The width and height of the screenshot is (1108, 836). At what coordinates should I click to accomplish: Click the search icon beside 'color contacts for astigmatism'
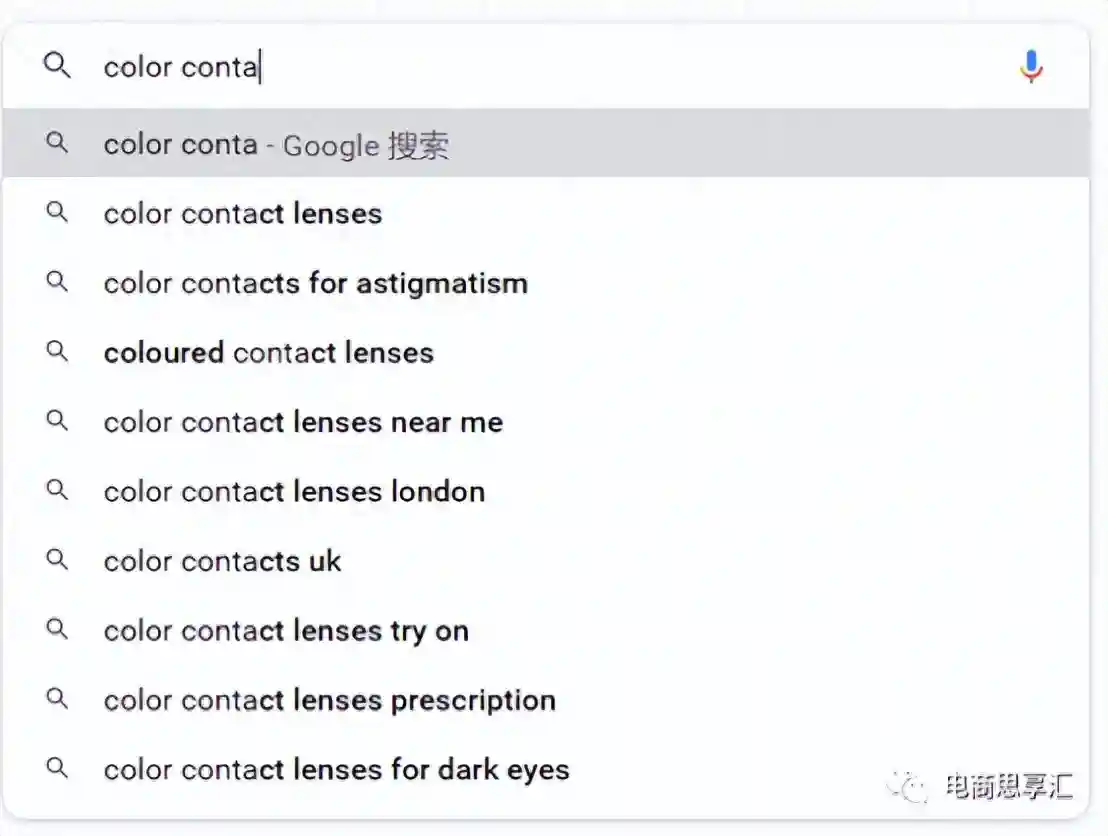[57, 283]
